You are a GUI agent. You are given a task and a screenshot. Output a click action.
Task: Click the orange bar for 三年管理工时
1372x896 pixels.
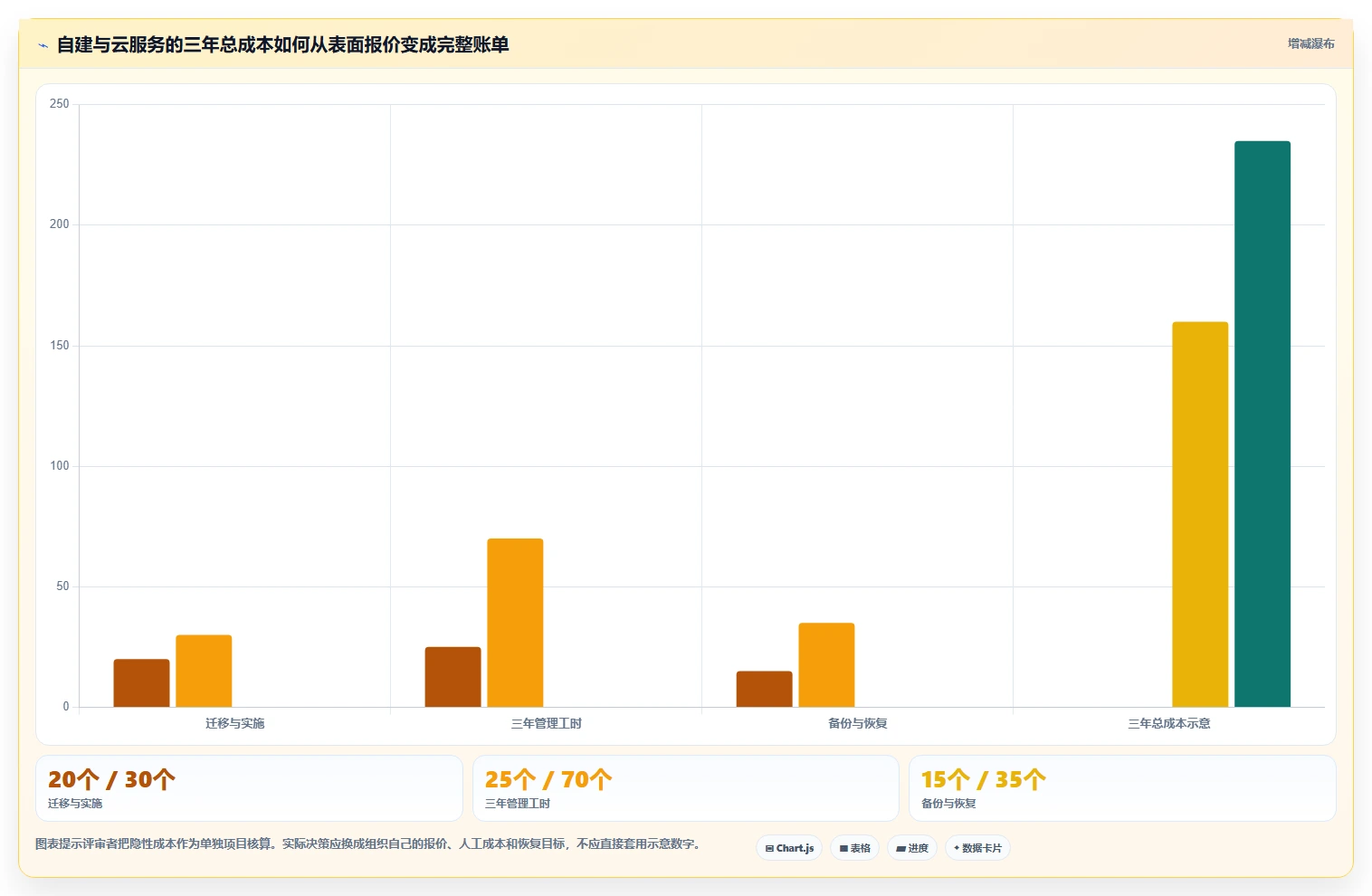point(515,623)
